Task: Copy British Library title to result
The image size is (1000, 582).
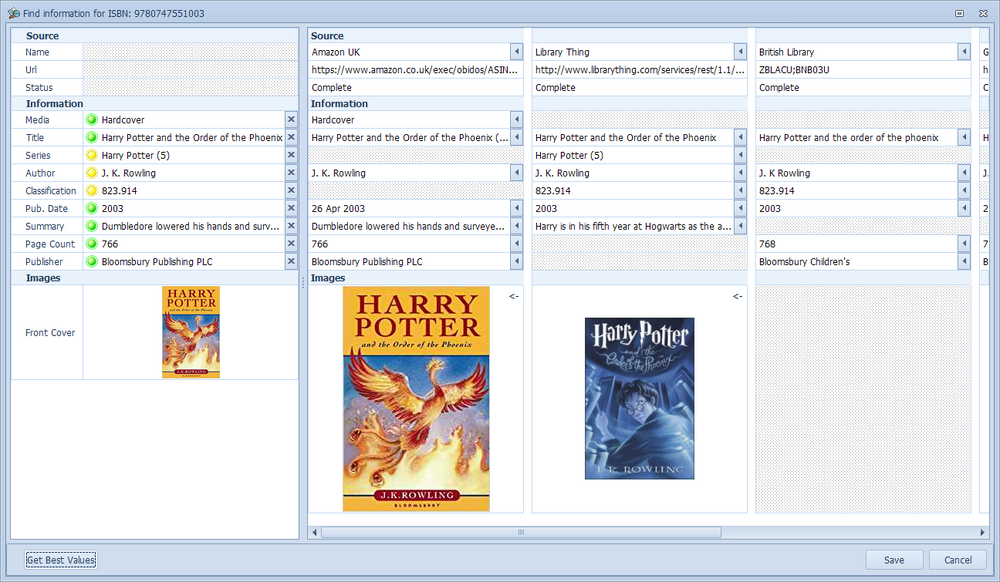Action: tap(964, 137)
